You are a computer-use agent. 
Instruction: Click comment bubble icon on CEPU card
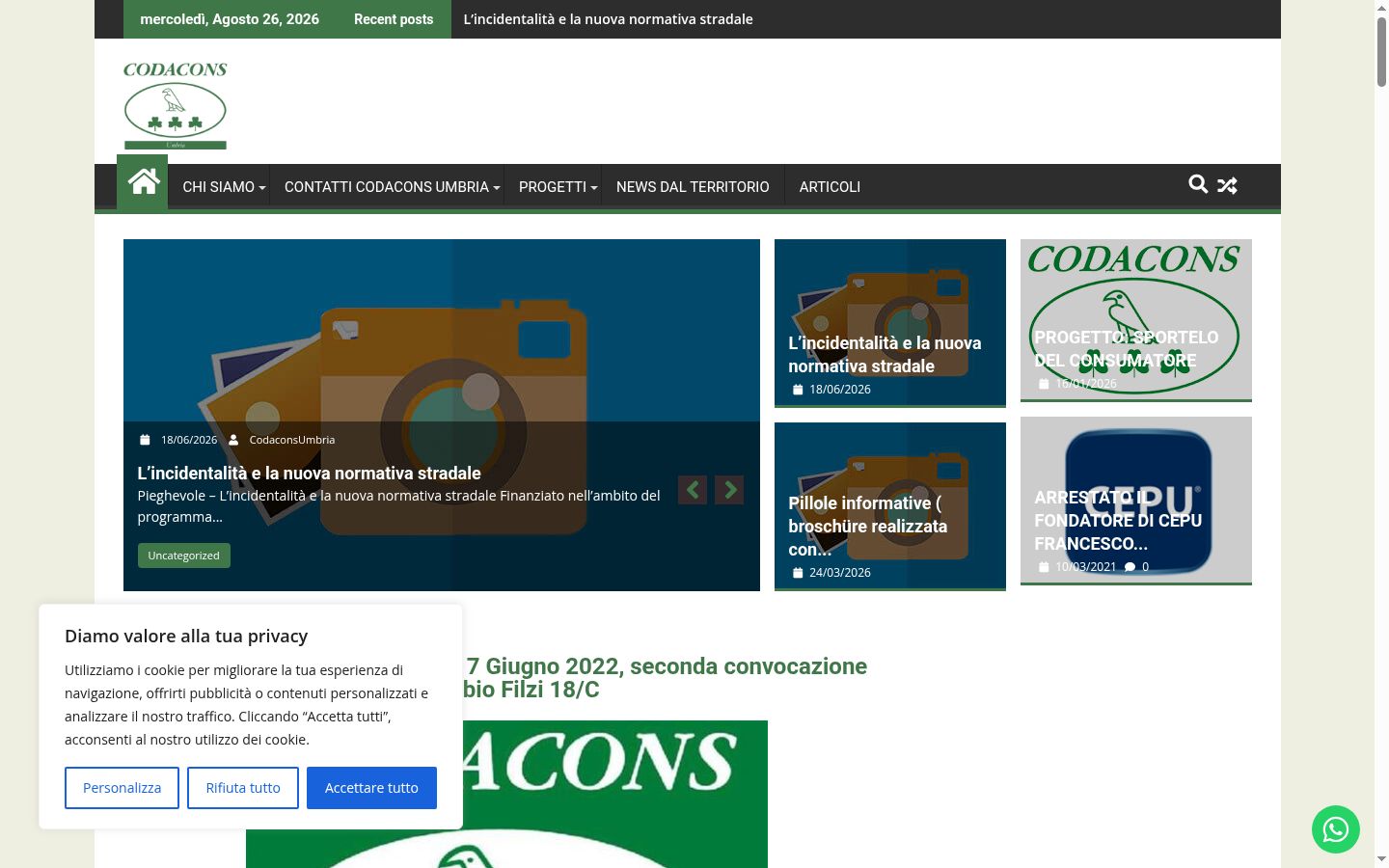(1130, 567)
